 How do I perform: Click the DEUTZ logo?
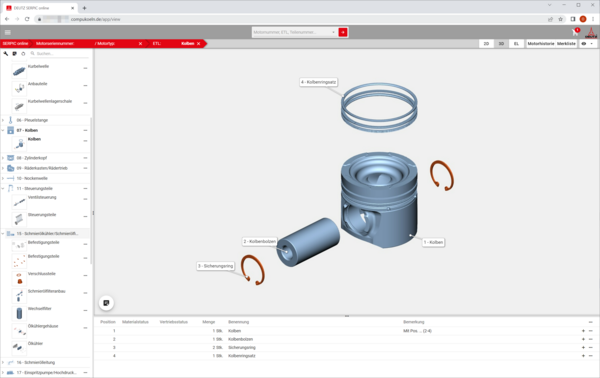click(591, 33)
